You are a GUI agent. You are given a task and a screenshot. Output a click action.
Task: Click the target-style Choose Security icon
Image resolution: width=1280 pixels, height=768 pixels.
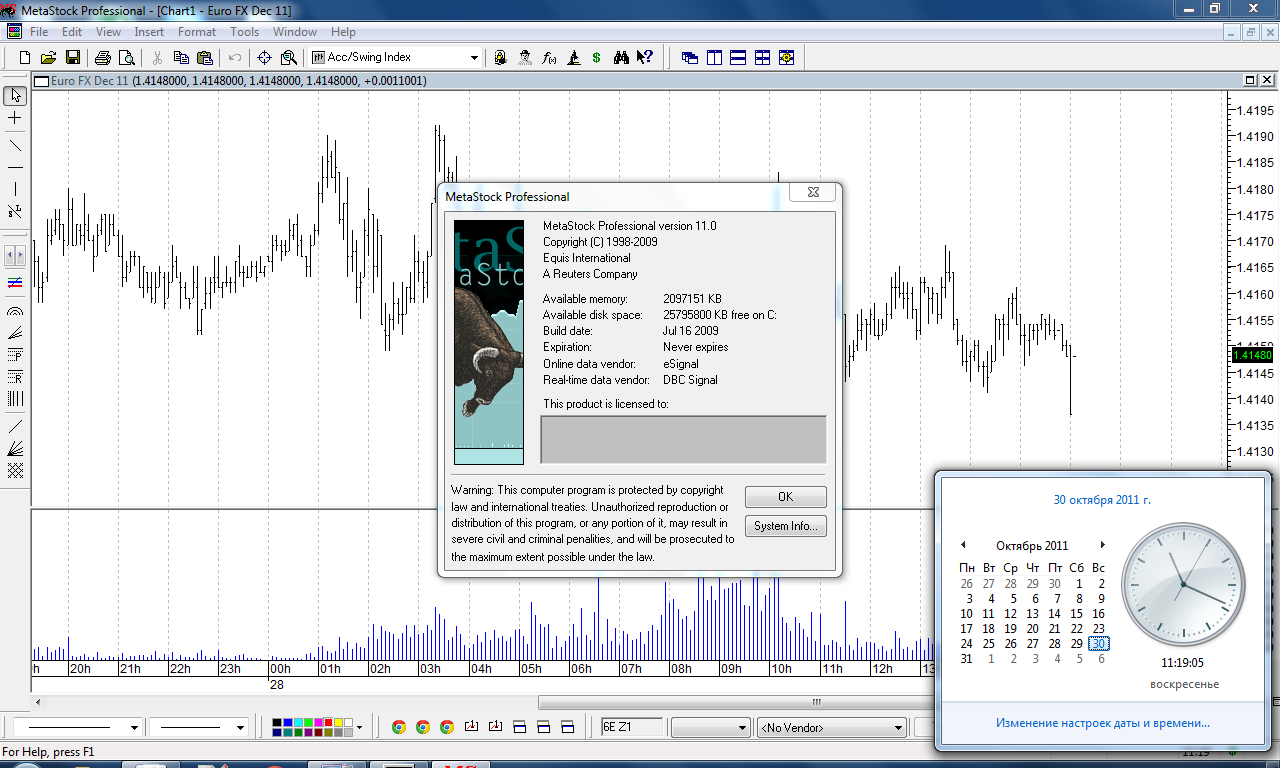(x=265, y=58)
